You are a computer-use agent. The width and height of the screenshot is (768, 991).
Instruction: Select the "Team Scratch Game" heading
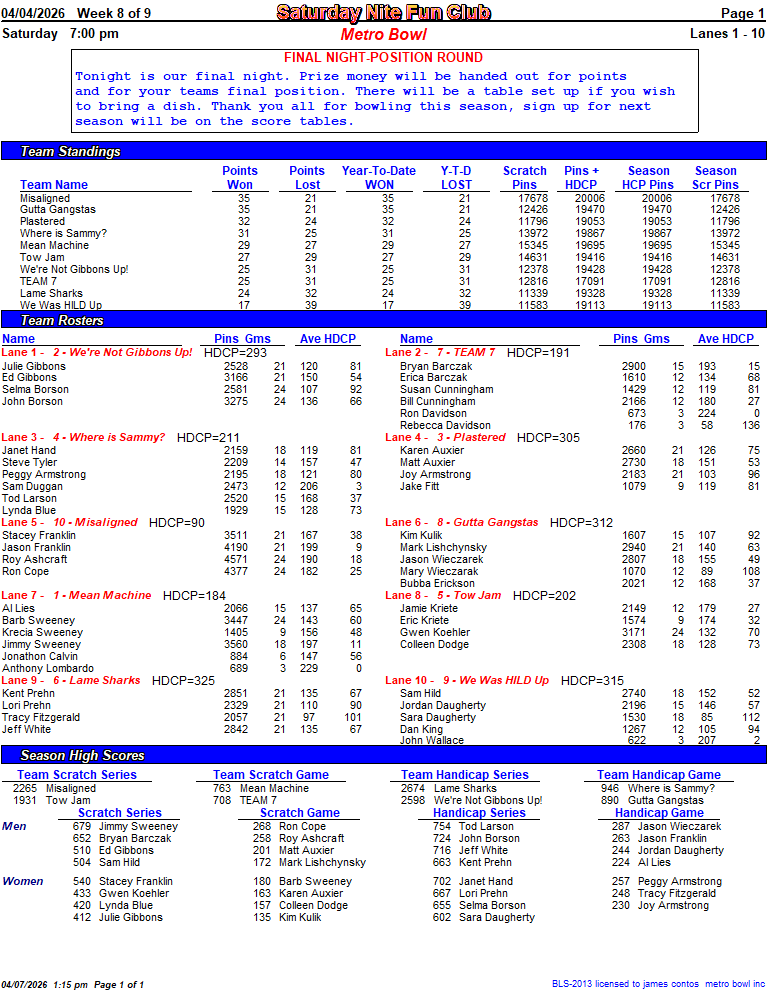point(271,774)
